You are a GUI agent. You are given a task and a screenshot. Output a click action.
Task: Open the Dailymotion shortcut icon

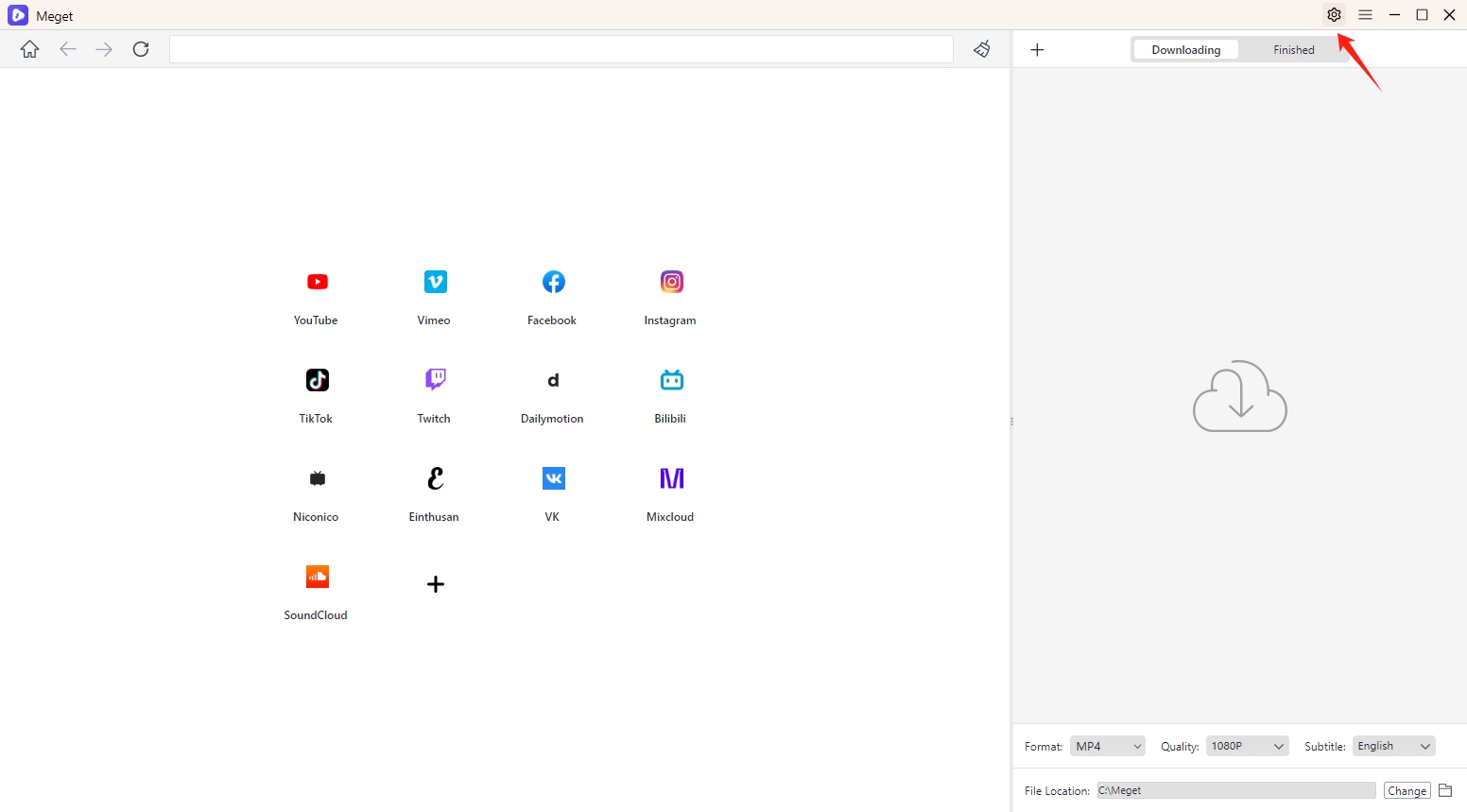(x=553, y=380)
